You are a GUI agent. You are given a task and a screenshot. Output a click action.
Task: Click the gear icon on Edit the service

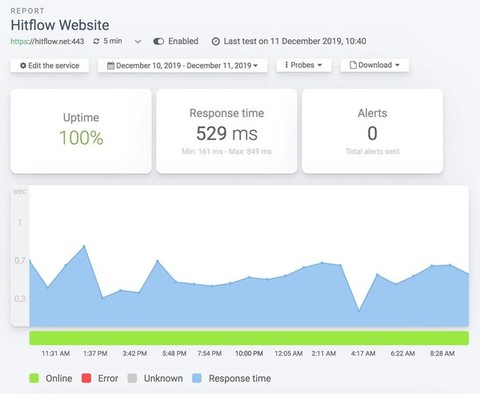pyautogui.click(x=23, y=66)
